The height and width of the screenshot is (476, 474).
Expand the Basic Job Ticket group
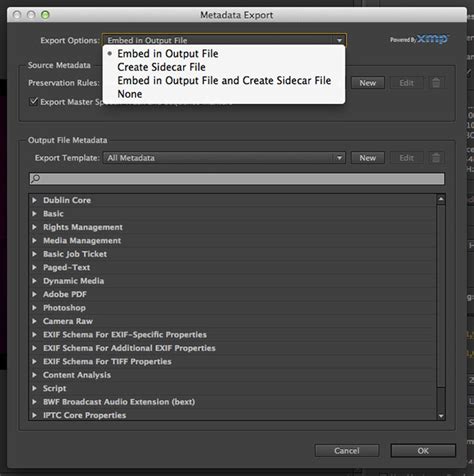34,254
